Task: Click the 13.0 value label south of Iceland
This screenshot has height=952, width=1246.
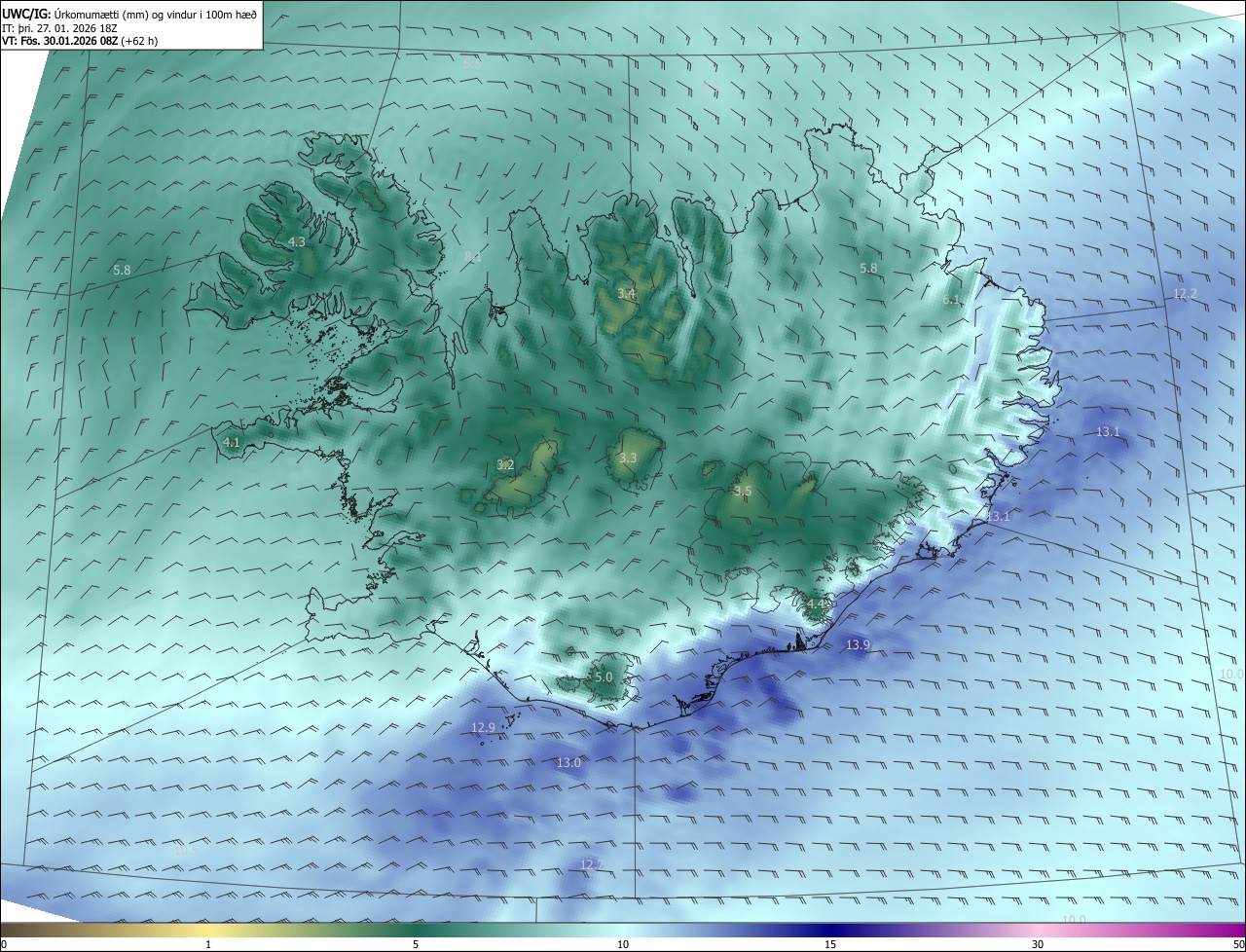Action: tap(568, 762)
